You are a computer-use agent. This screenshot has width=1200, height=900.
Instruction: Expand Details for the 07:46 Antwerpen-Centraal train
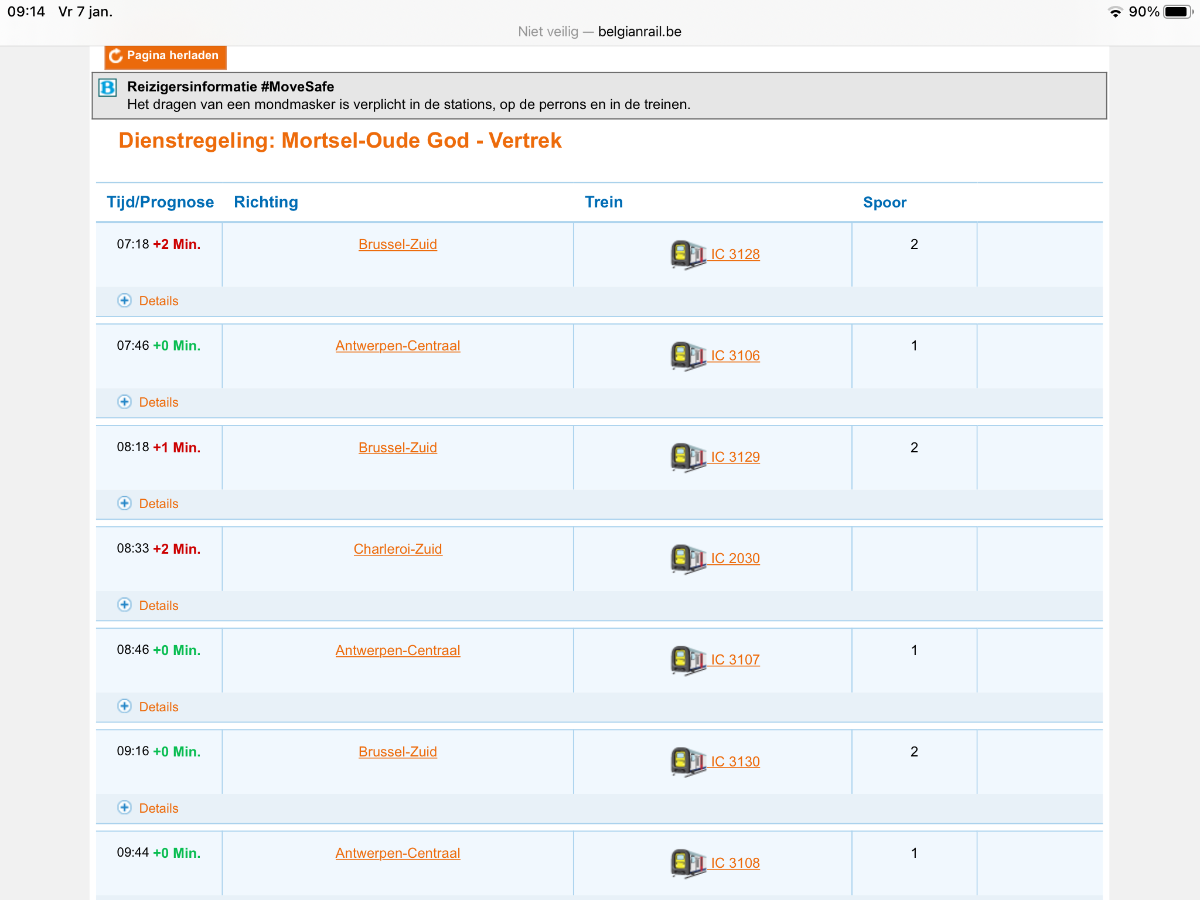[148, 402]
